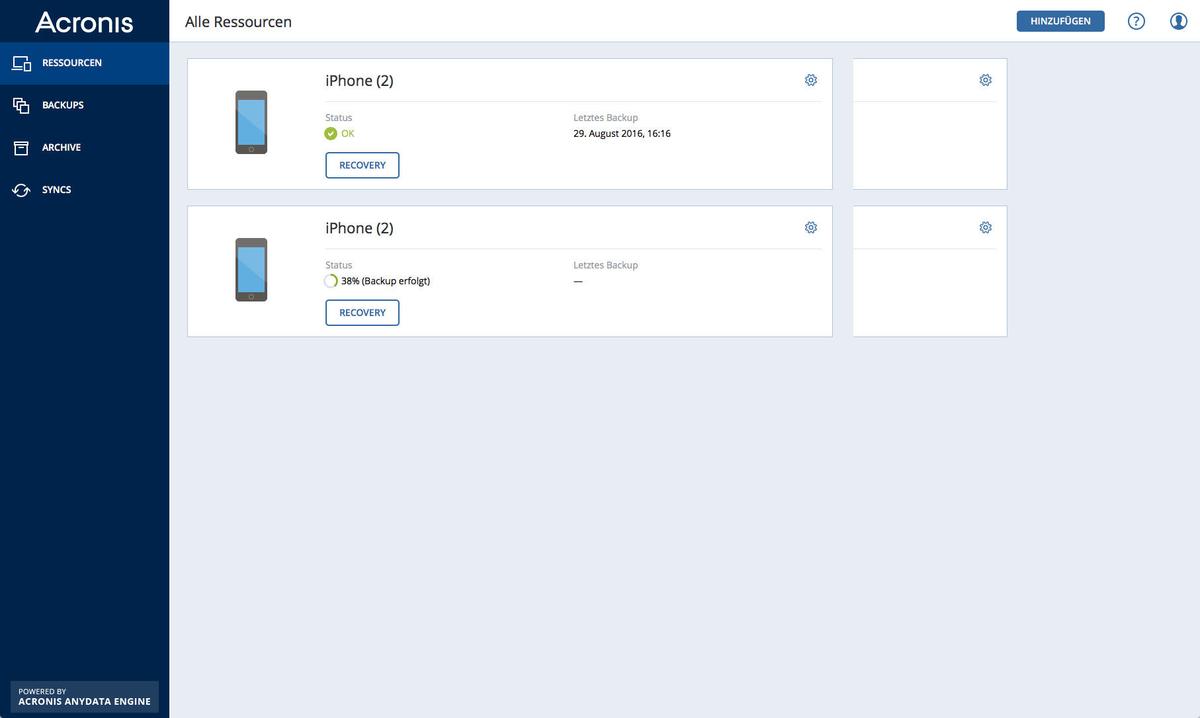This screenshot has width=1200, height=718.
Task: Click the green OK checkmark status icon
Action: tap(331, 134)
